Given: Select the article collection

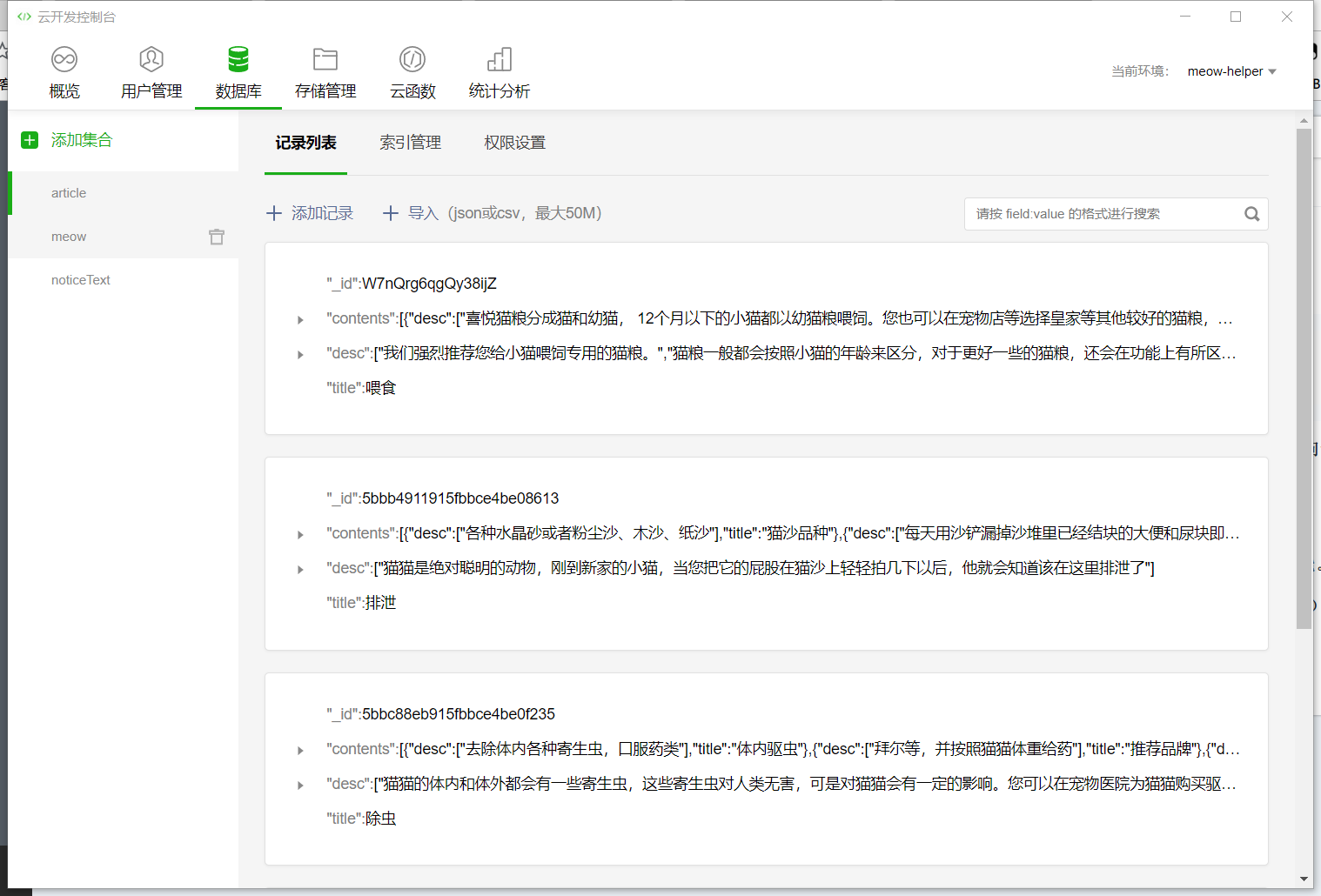Looking at the screenshot, I should tap(124, 193).
